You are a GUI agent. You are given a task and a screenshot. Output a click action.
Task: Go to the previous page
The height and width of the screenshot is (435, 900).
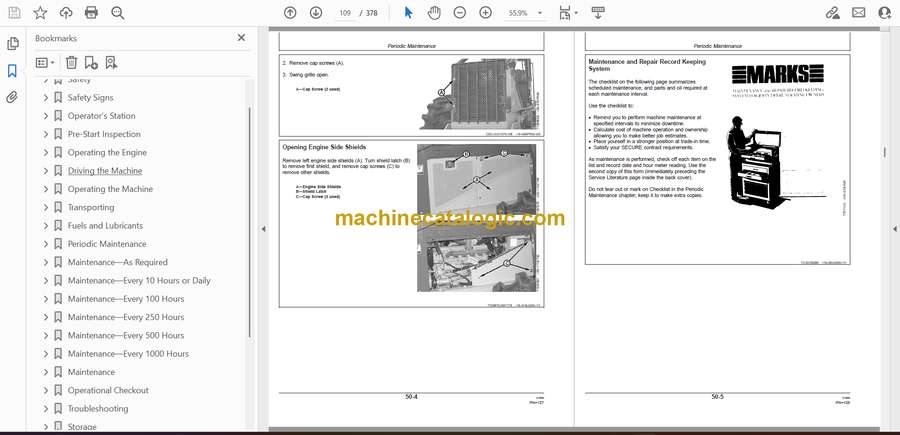coord(290,13)
